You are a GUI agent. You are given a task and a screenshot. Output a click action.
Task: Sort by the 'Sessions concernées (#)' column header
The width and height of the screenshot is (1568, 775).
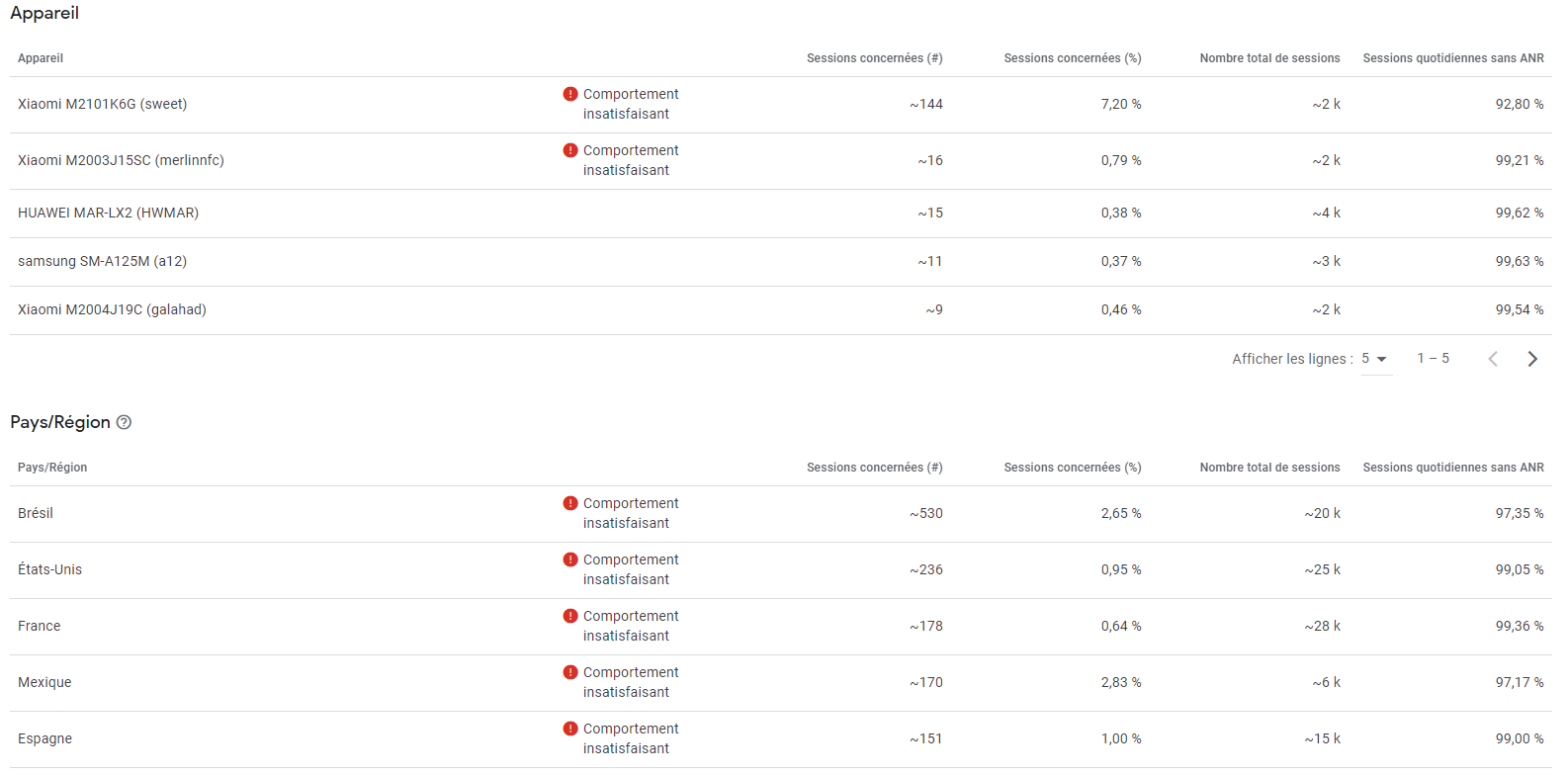pyautogui.click(x=874, y=58)
